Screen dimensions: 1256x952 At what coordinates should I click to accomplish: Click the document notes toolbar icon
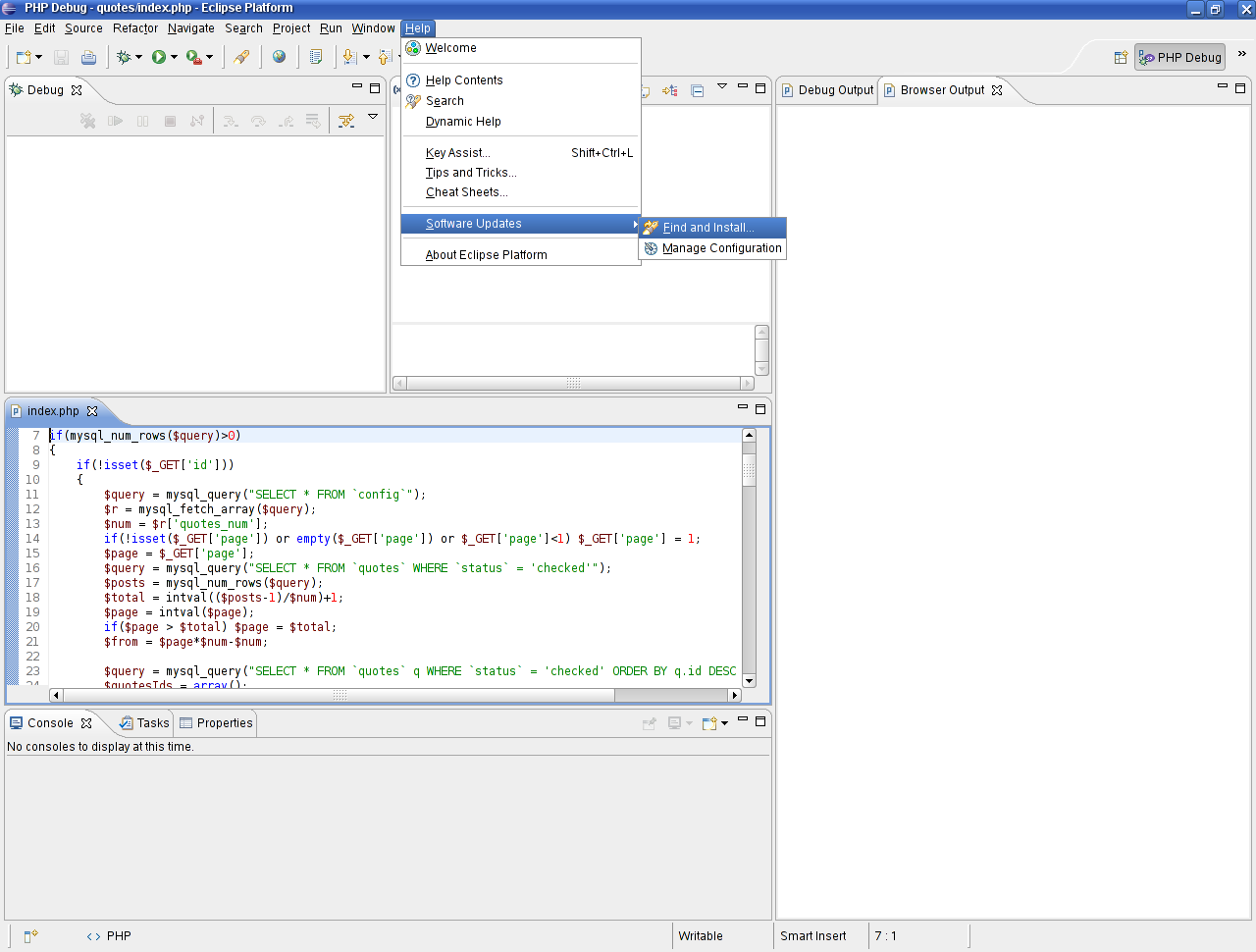point(316,57)
